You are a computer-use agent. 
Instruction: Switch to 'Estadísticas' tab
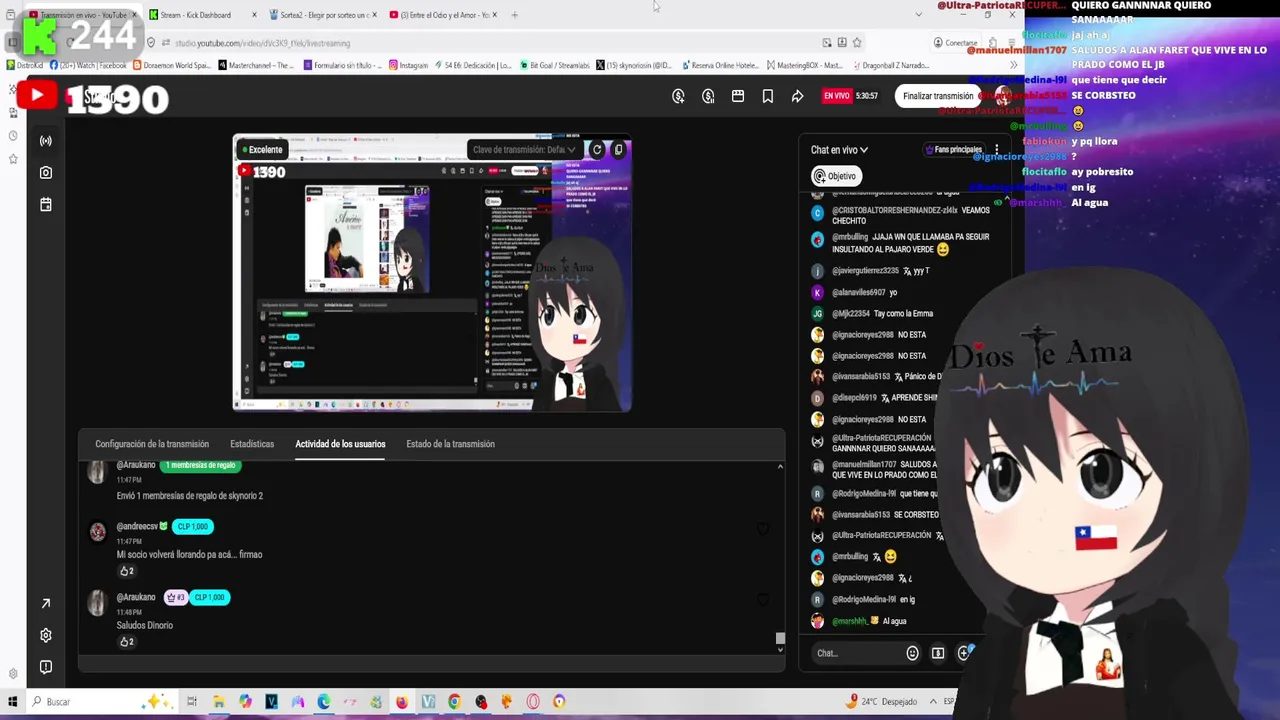coord(252,444)
